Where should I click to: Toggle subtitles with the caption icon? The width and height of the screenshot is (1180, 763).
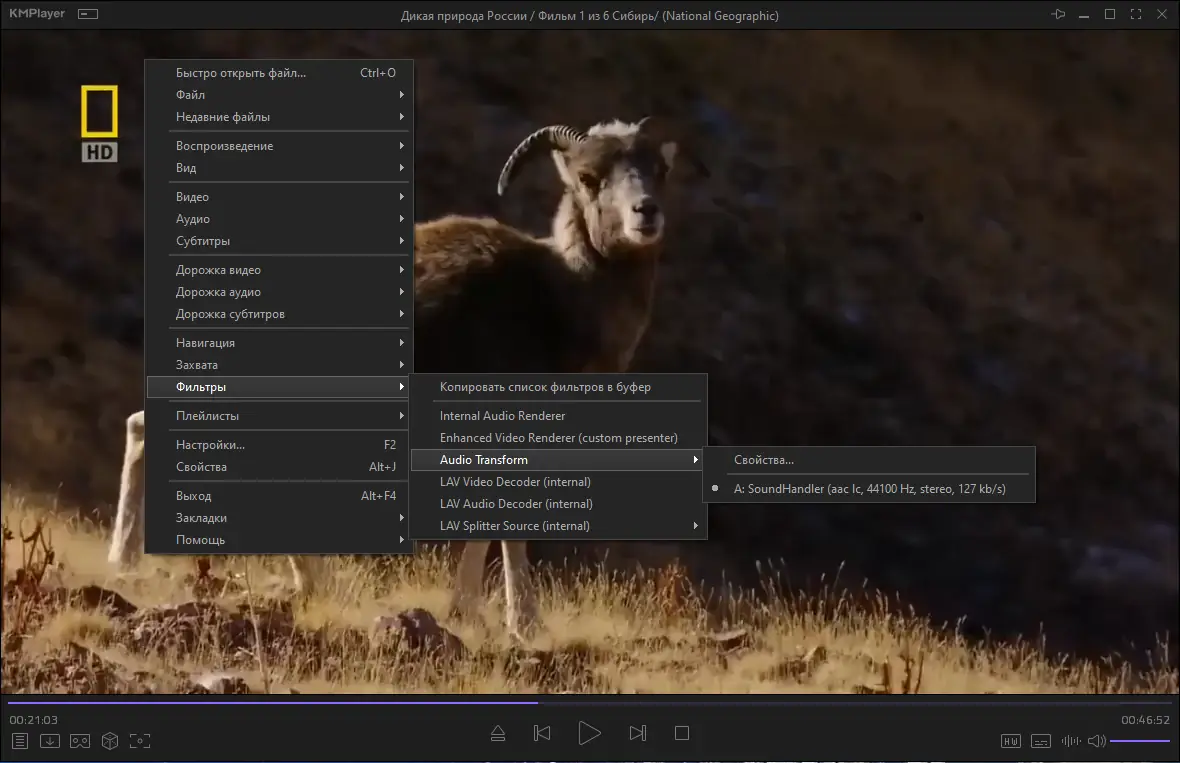click(1041, 741)
